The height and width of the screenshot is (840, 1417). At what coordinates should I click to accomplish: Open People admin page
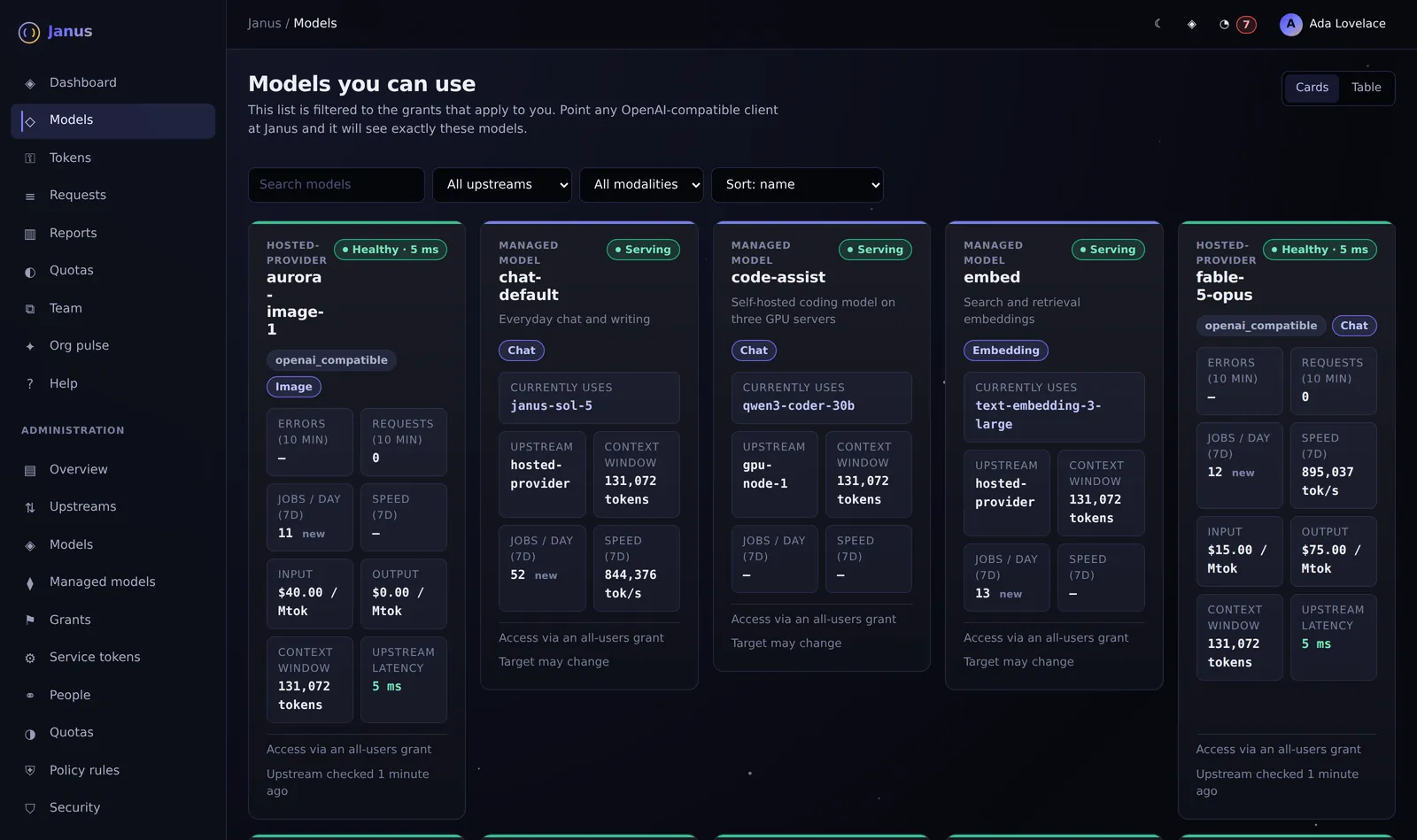click(112, 695)
